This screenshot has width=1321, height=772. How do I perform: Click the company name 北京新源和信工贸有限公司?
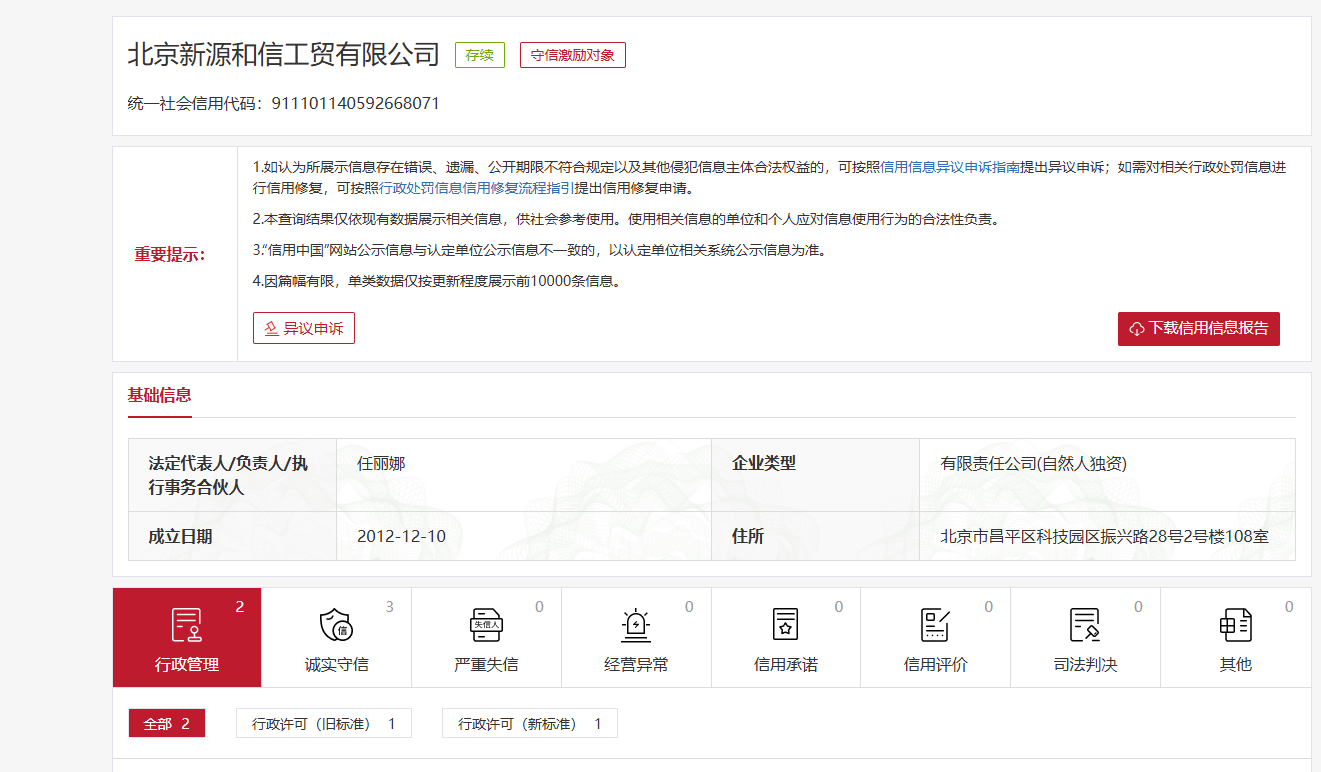tap(284, 54)
